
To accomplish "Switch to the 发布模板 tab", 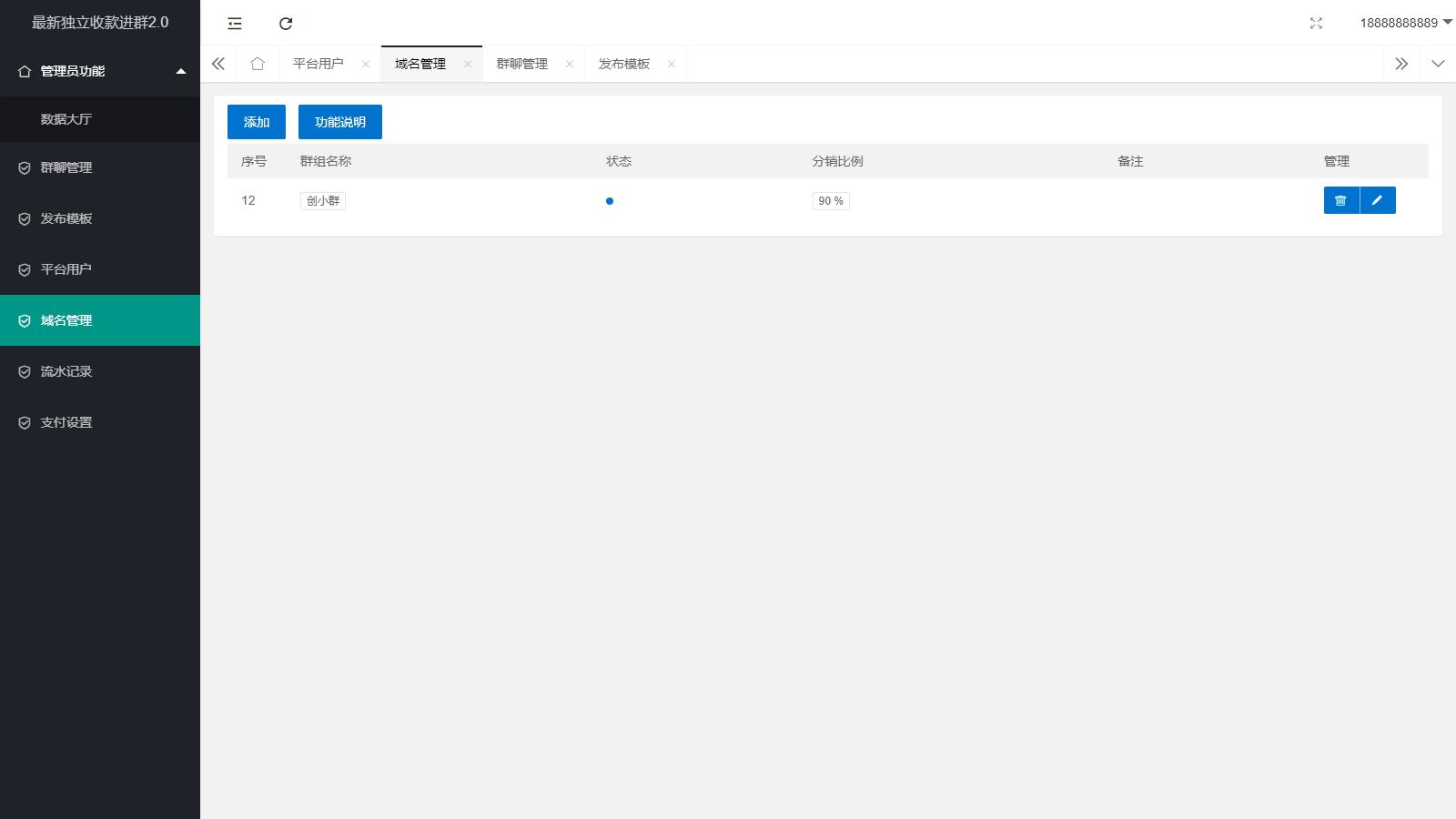I will [x=624, y=64].
